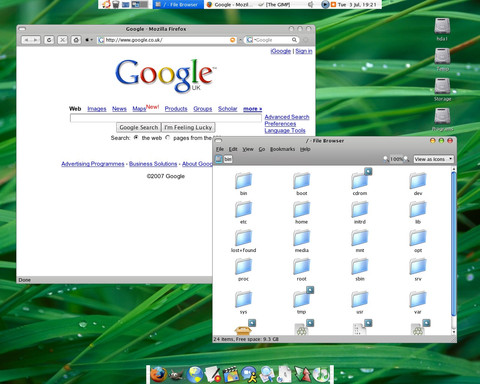This screenshot has width=480, height=384.
Task: Launch Firefox from the bottom dock
Action: click(x=159, y=374)
